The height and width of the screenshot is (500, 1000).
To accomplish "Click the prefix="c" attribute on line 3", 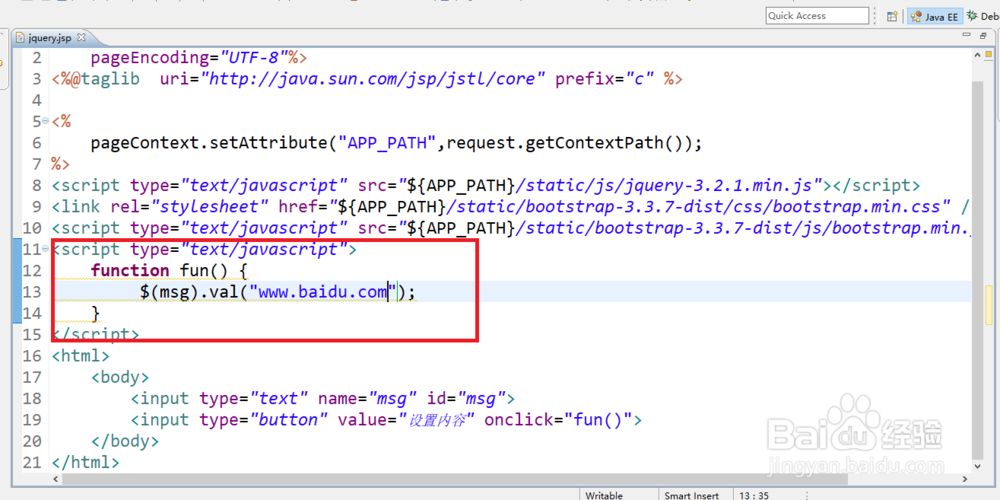I will coord(605,80).
